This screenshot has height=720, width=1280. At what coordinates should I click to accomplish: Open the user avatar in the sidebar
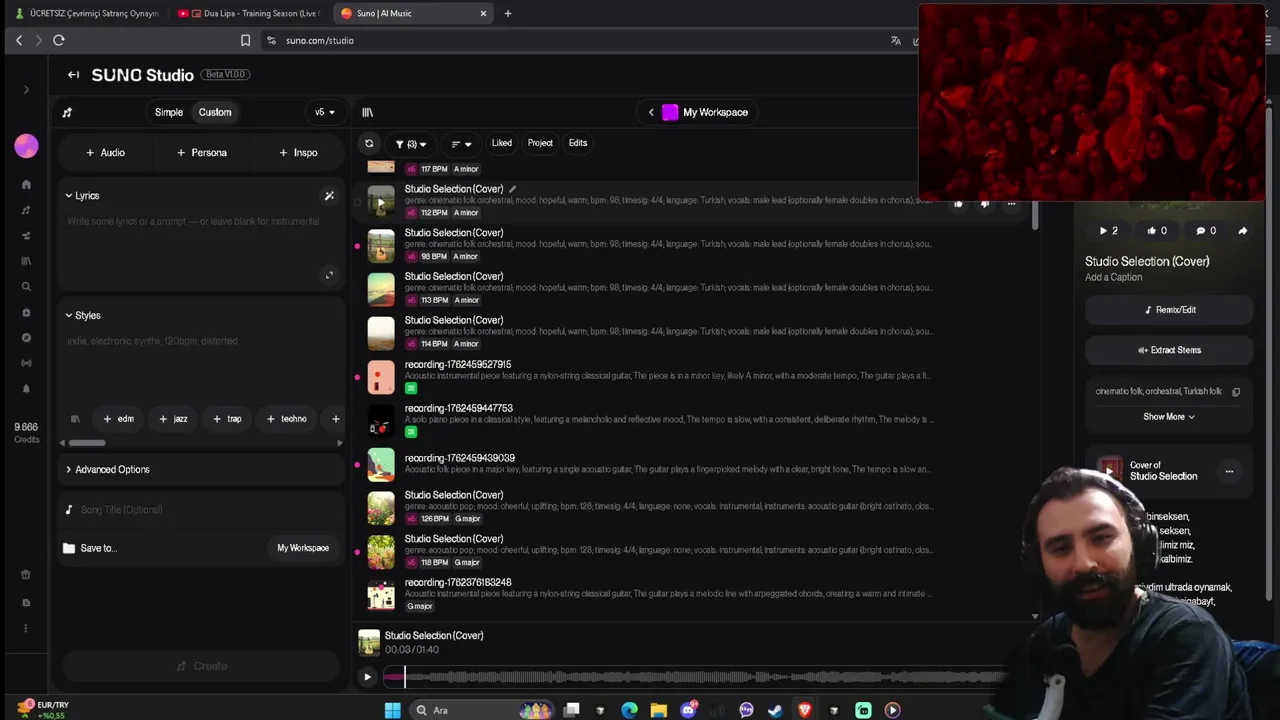tap(26, 146)
